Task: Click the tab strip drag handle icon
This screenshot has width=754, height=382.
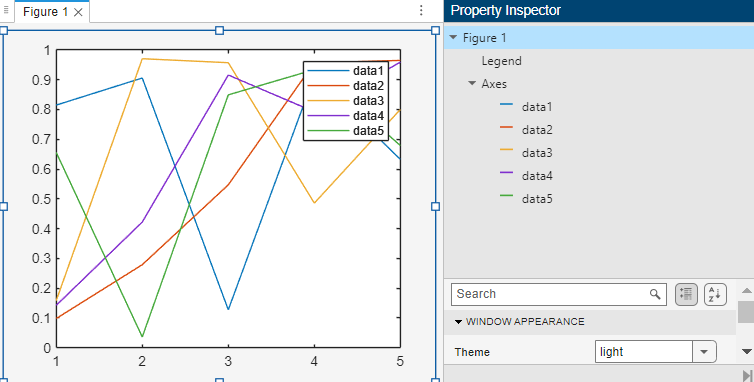Action: [x=6, y=11]
